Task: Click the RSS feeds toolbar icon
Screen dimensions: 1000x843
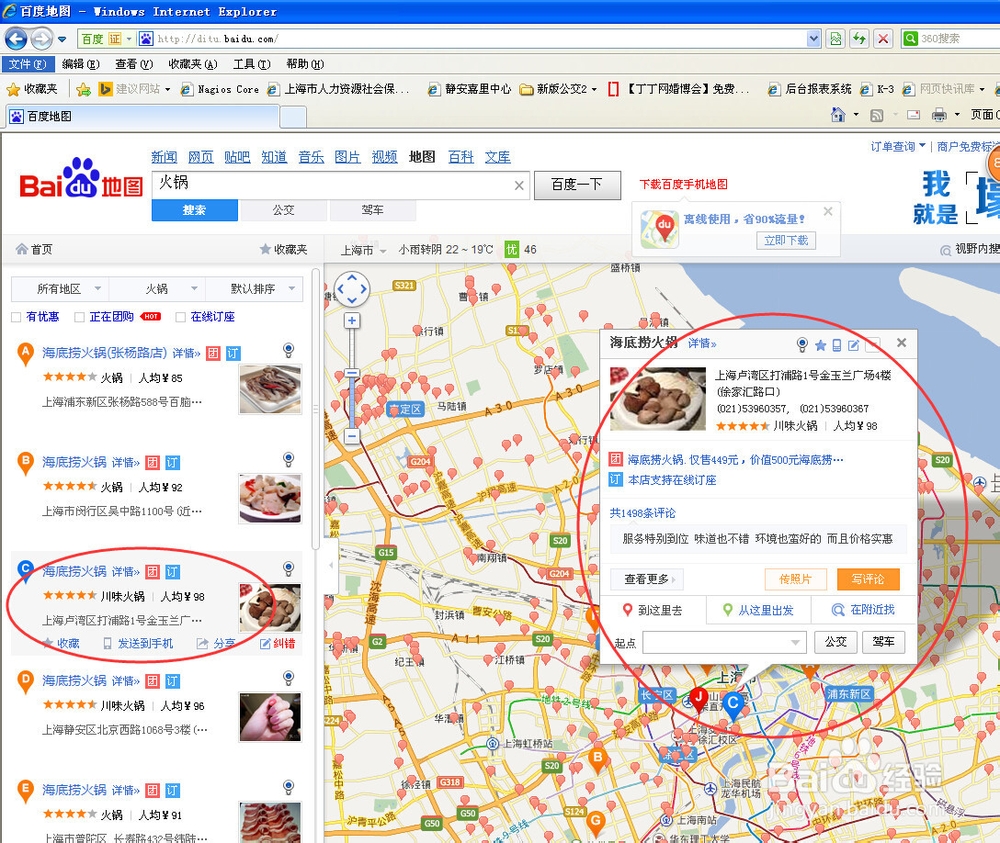Action: (x=876, y=115)
